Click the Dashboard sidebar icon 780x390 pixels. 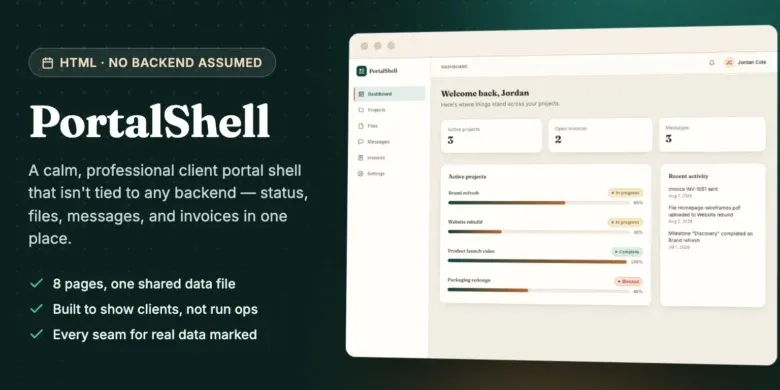pyautogui.click(x=362, y=94)
